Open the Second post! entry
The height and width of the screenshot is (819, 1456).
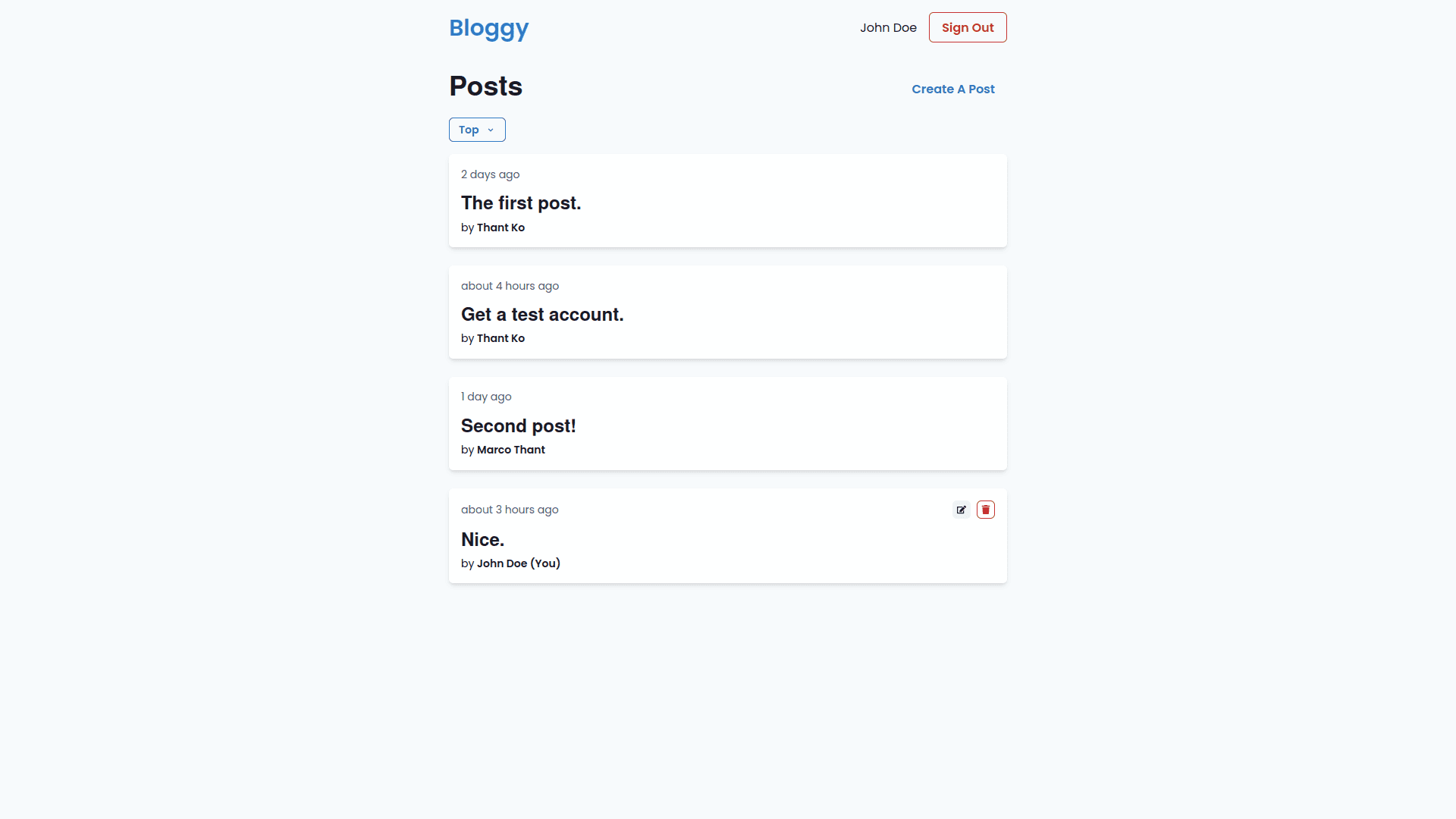(518, 426)
